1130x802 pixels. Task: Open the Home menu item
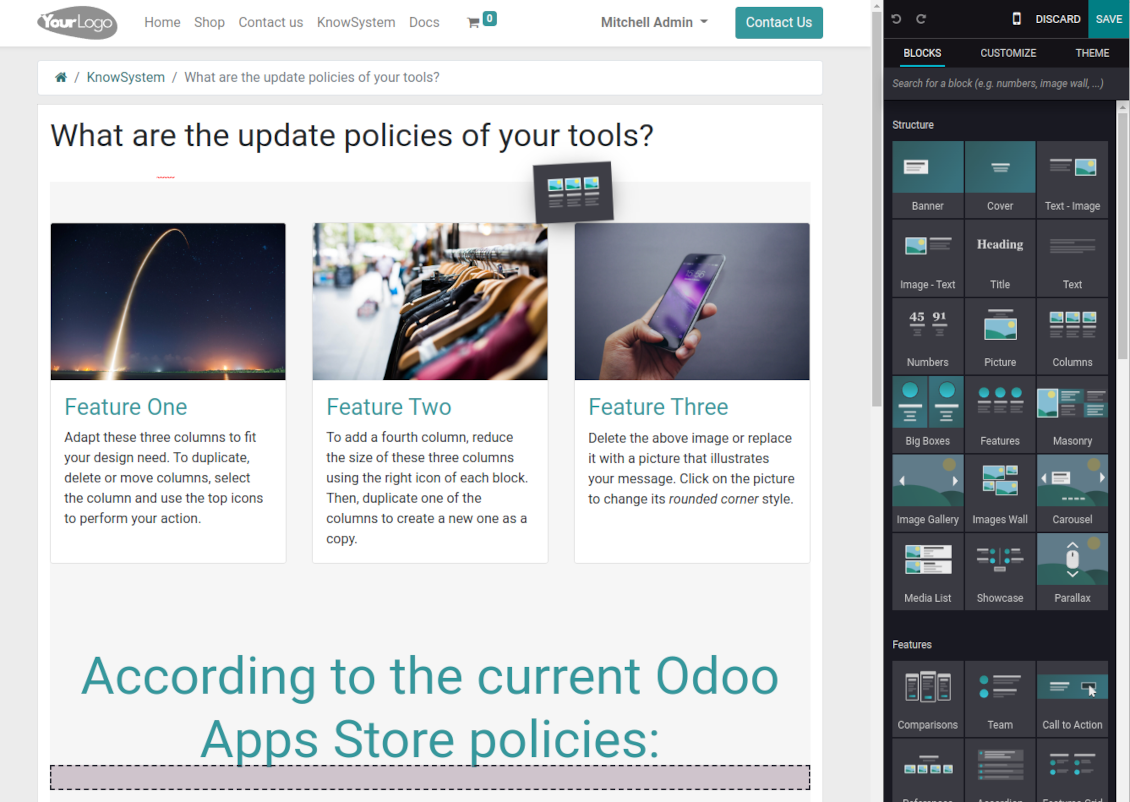click(162, 22)
